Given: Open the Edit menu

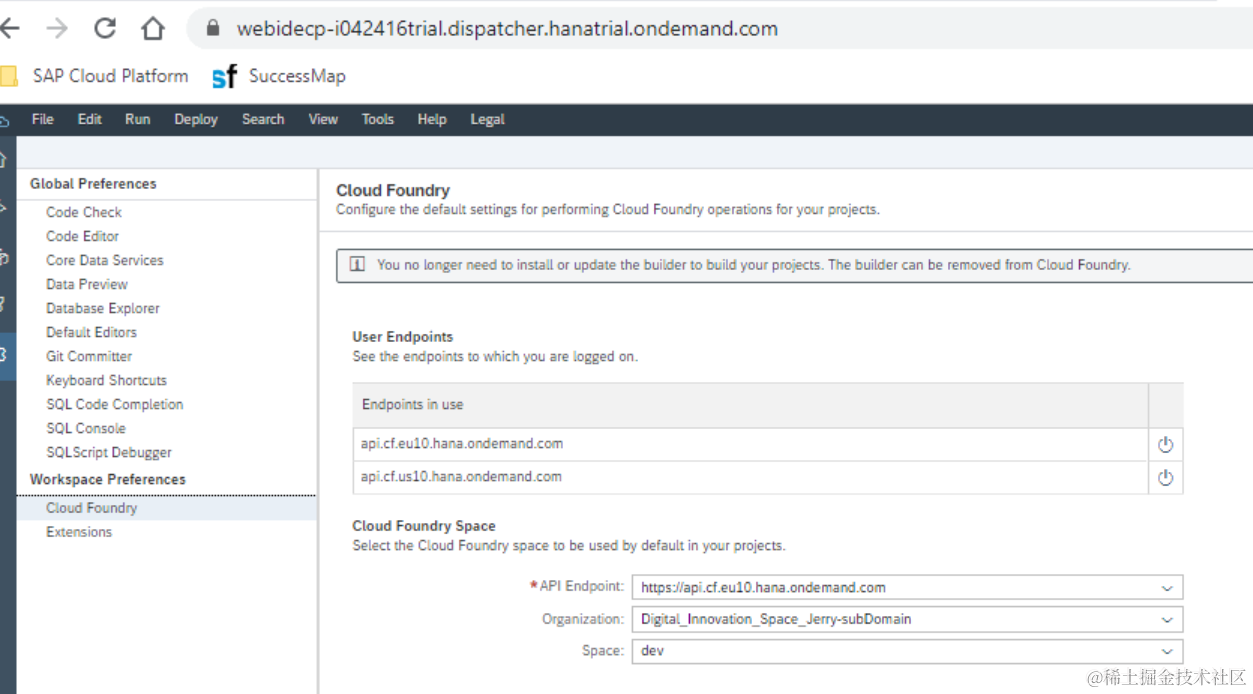Looking at the screenshot, I should click(90, 119).
